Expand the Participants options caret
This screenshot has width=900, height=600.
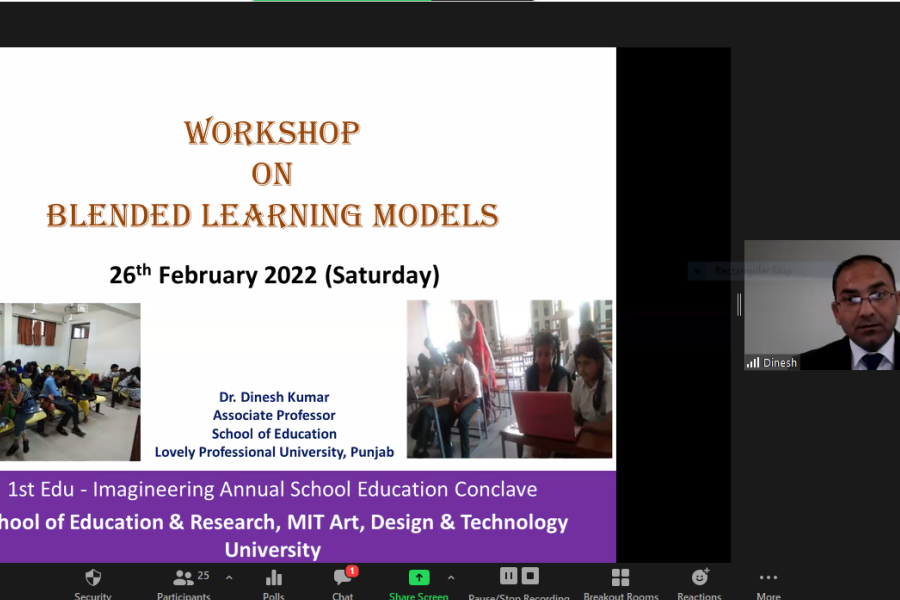[229, 578]
